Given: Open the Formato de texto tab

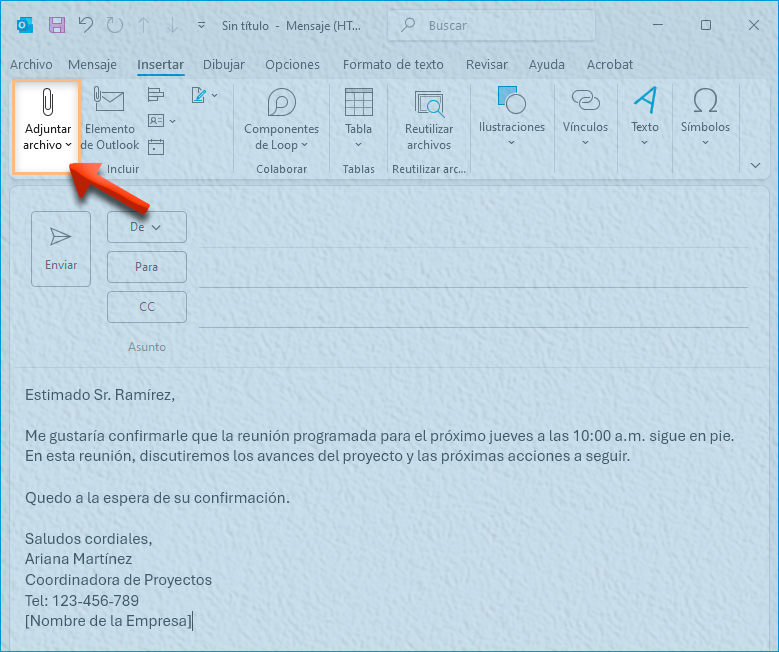Looking at the screenshot, I should (x=393, y=65).
